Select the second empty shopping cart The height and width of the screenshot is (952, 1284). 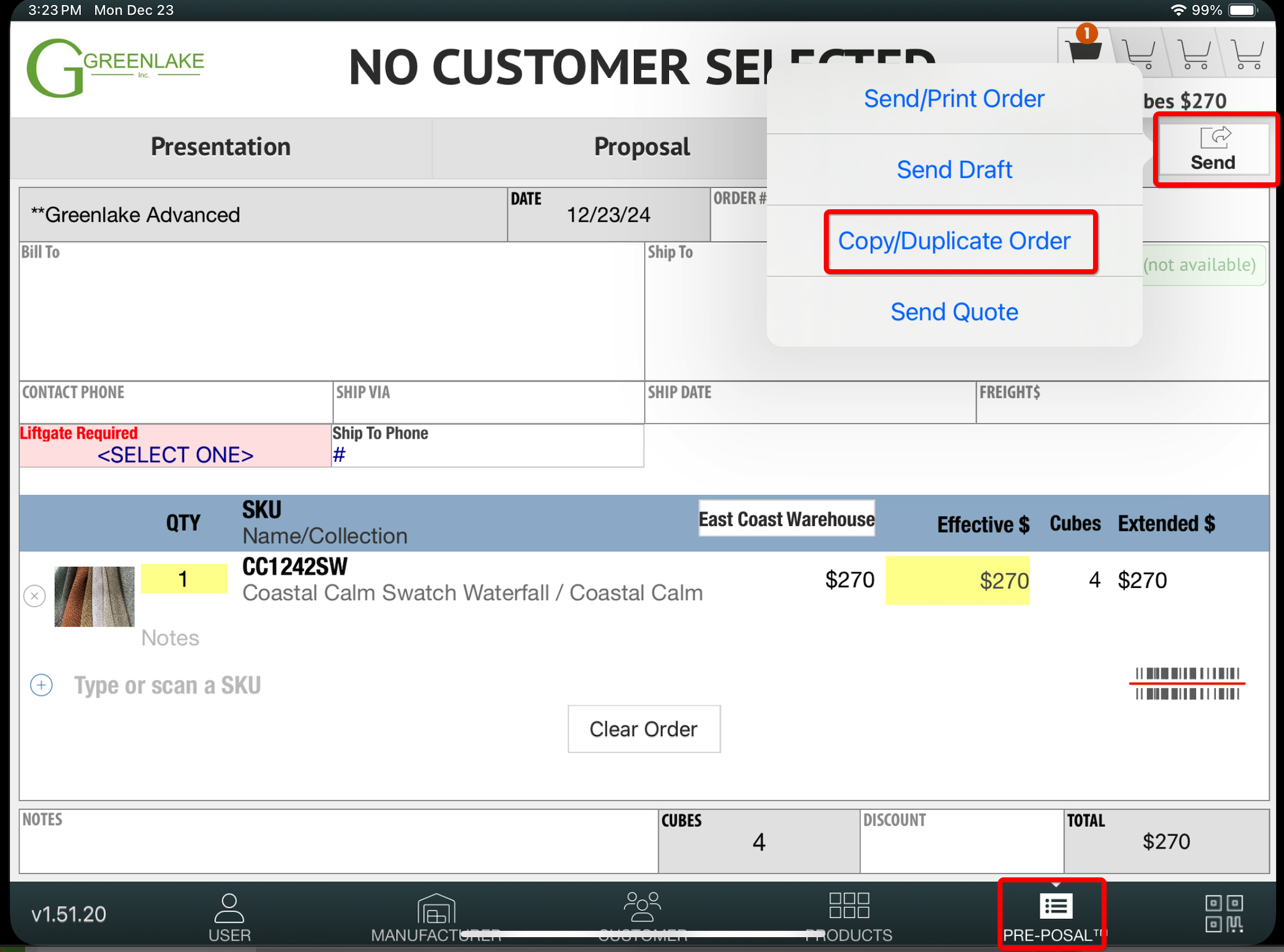tap(1194, 54)
